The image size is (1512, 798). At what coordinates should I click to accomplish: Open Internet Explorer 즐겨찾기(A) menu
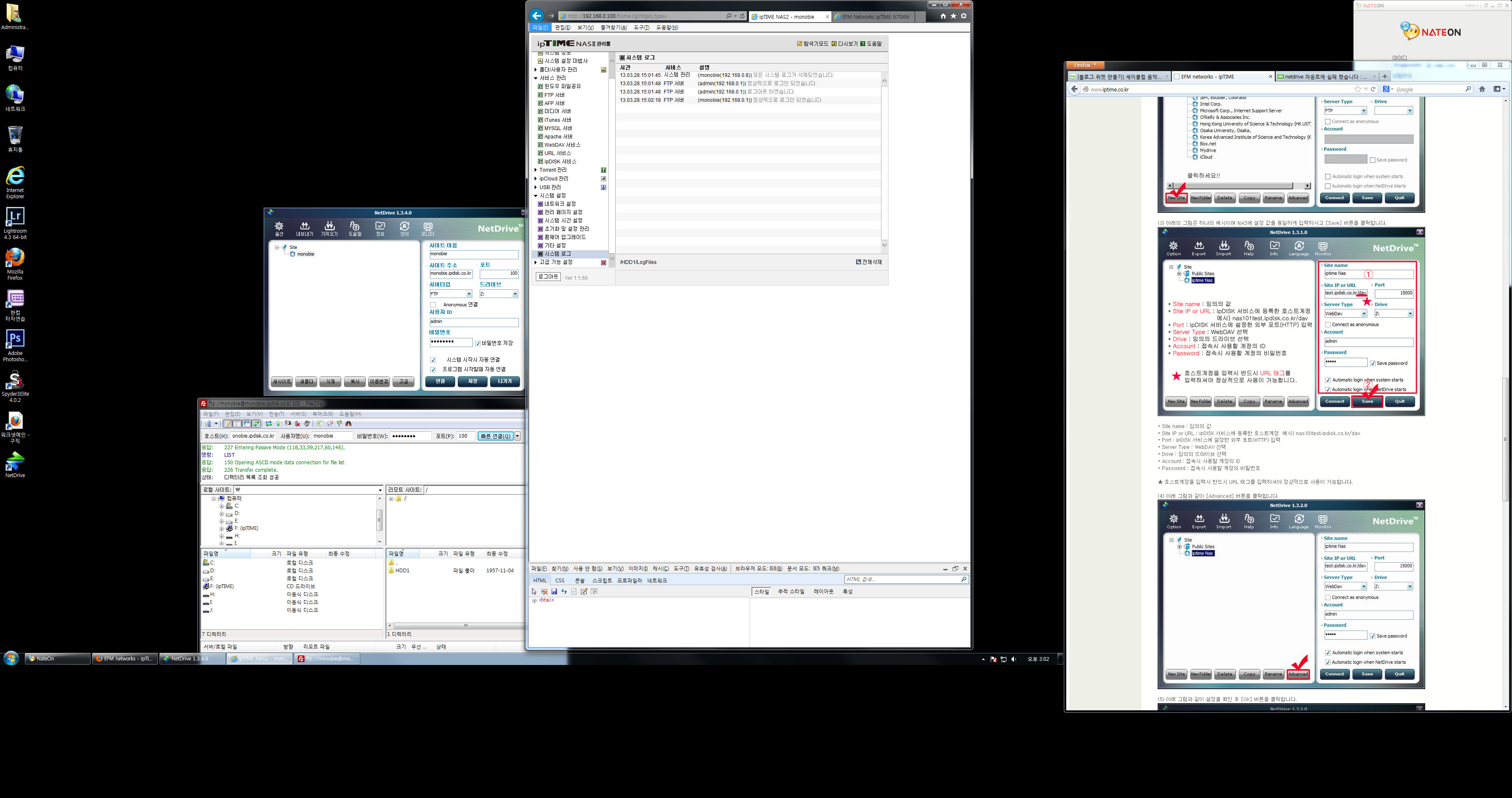click(x=614, y=27)
